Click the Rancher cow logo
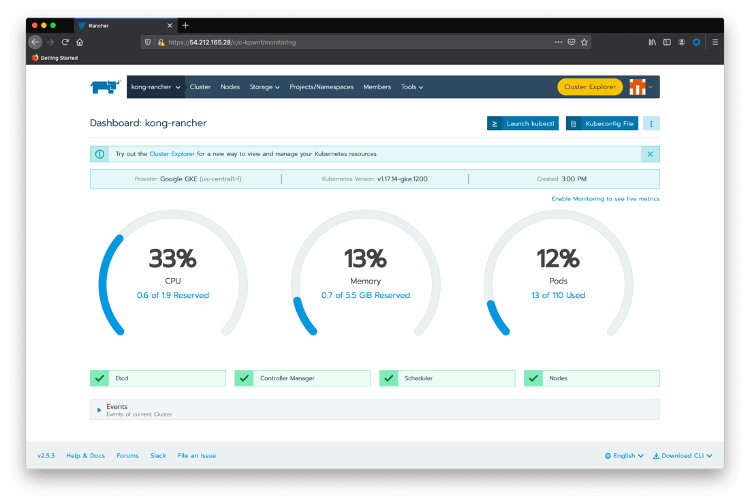The width and height of the screenshot is (750, 504). click(104, 87)
